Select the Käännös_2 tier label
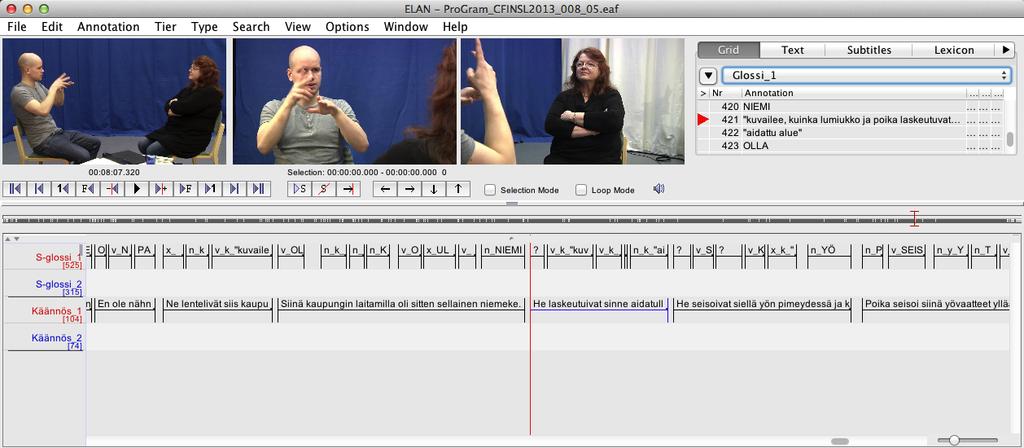 (x=57, y=338)
